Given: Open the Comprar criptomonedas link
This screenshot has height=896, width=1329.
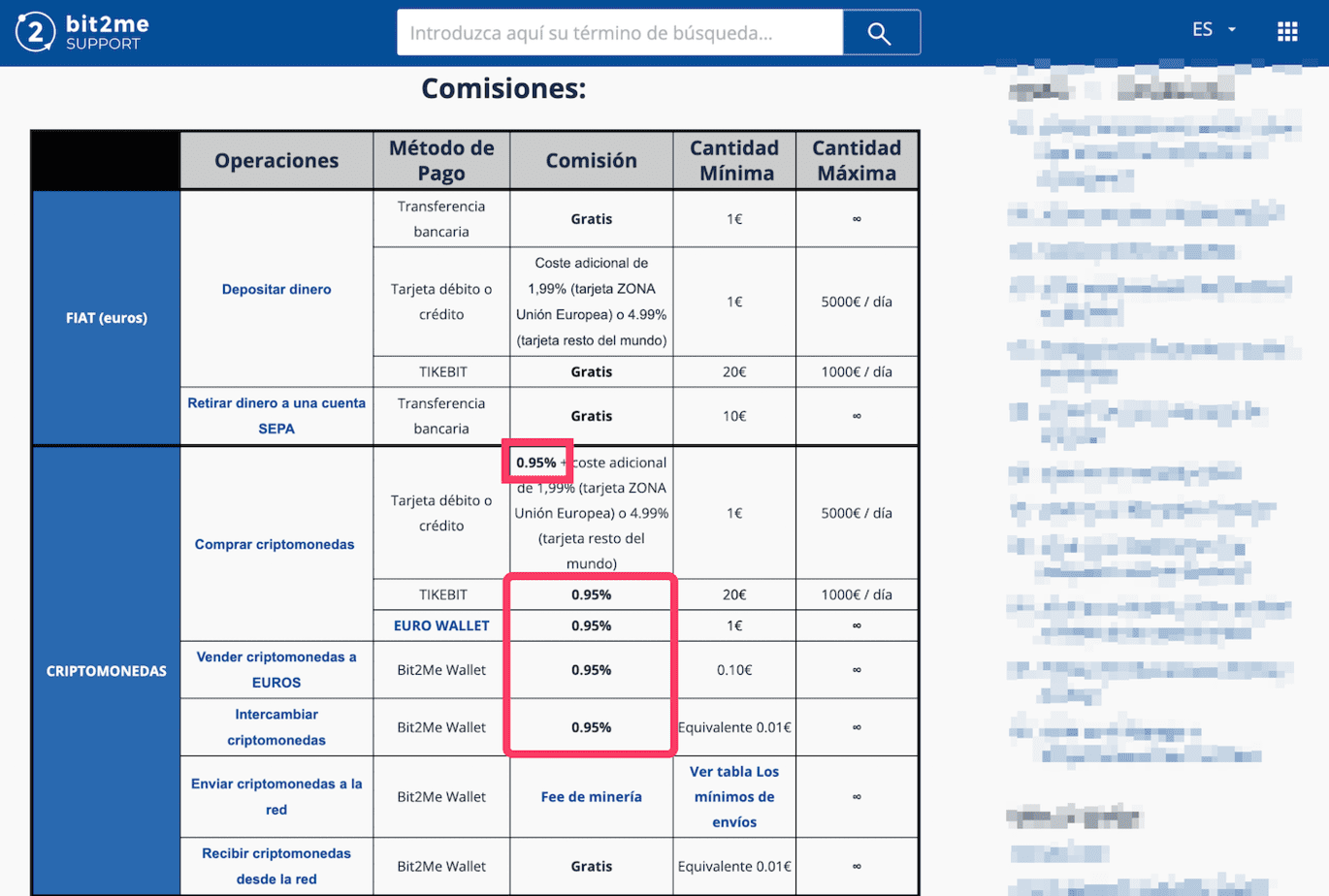Looking at the screenshot, I should click(x=275, y=544).
